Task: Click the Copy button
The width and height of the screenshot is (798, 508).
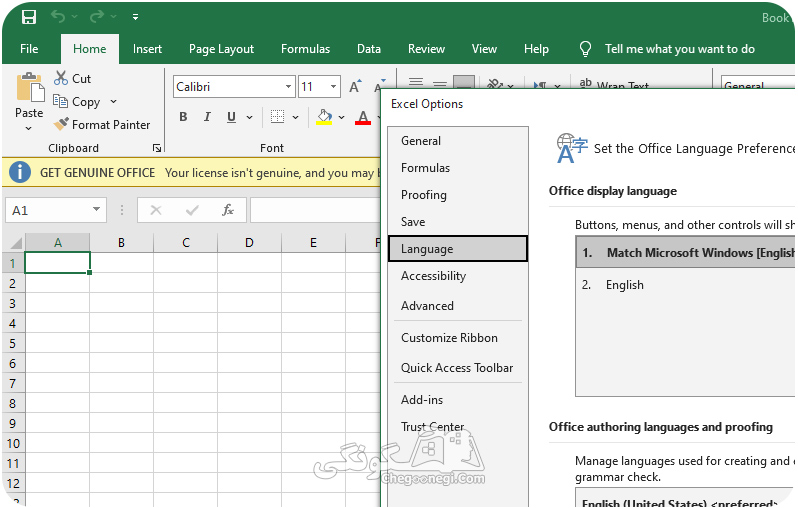Action: (x=77, y=102)
